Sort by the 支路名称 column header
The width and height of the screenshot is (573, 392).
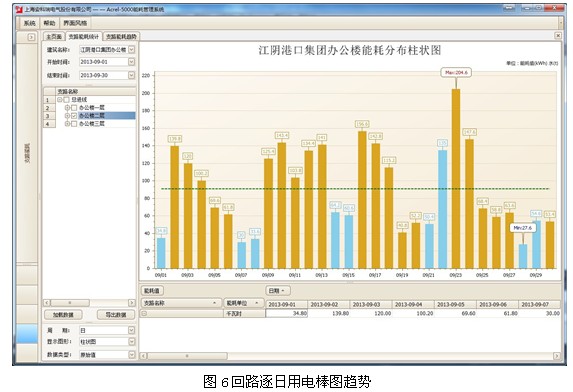pos(181,303)
